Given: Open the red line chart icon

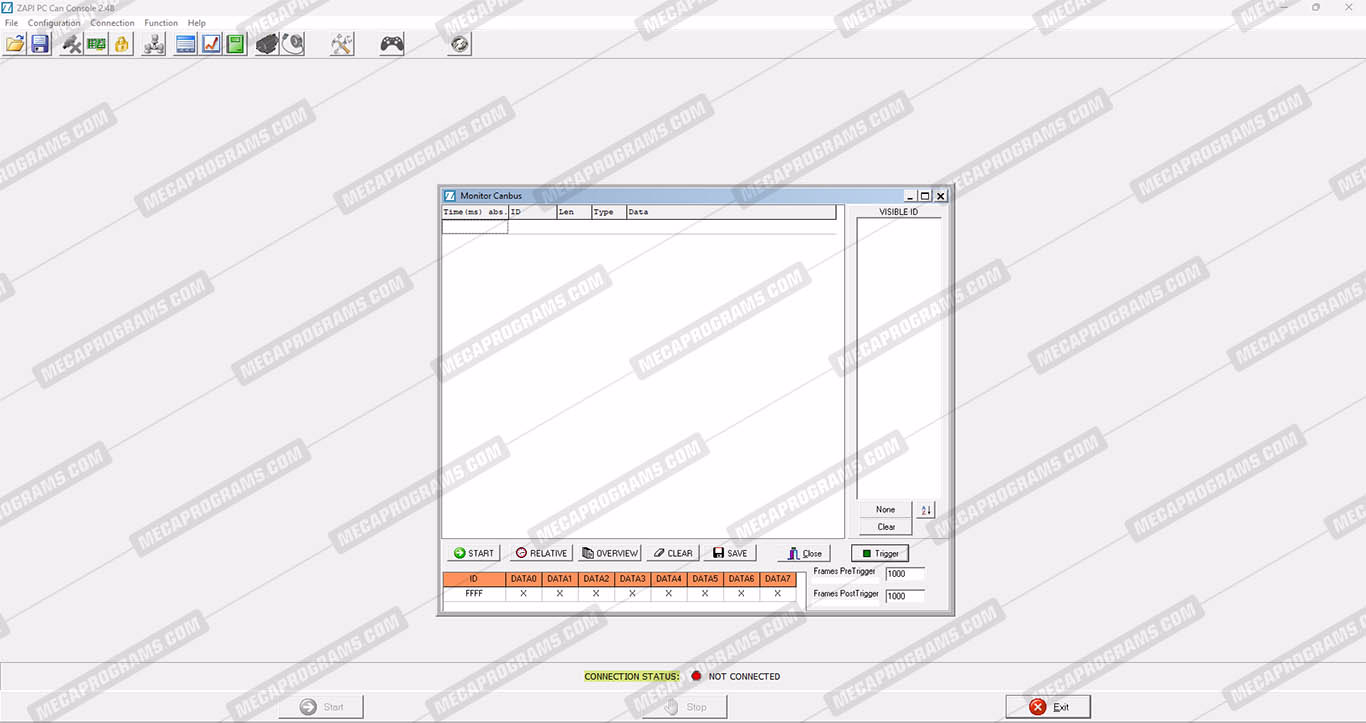Looking at the screenshot, I should (211, 44).
